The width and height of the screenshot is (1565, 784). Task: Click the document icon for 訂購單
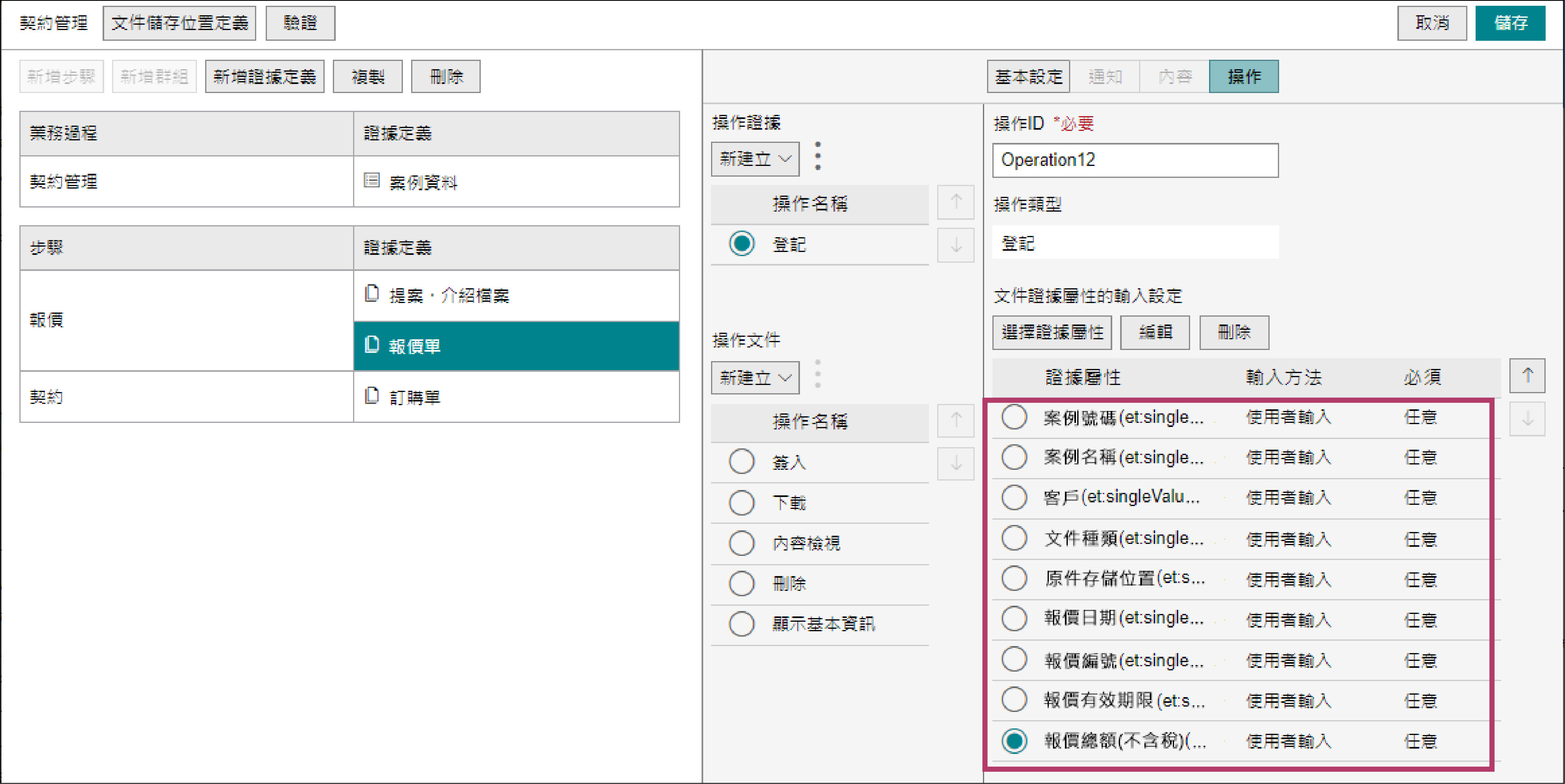pyautogui.click(x=371, y=396)
